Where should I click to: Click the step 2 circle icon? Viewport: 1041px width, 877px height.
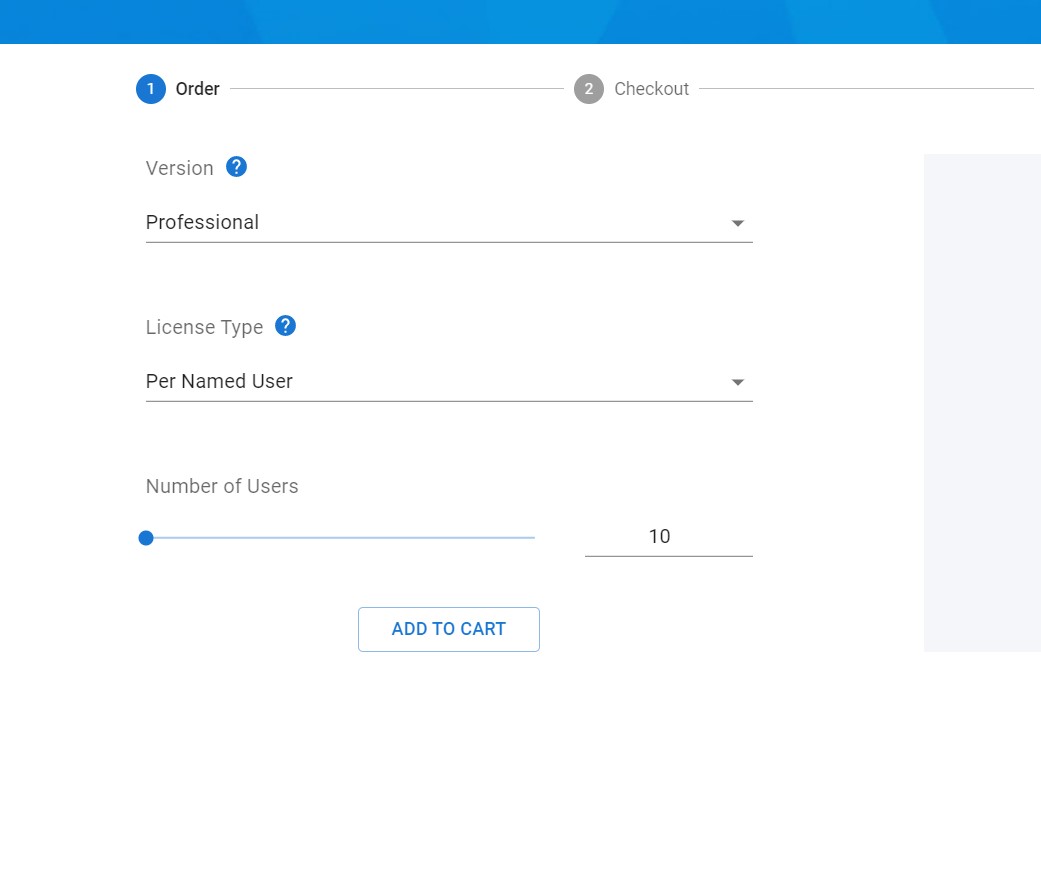click(589, 89)
